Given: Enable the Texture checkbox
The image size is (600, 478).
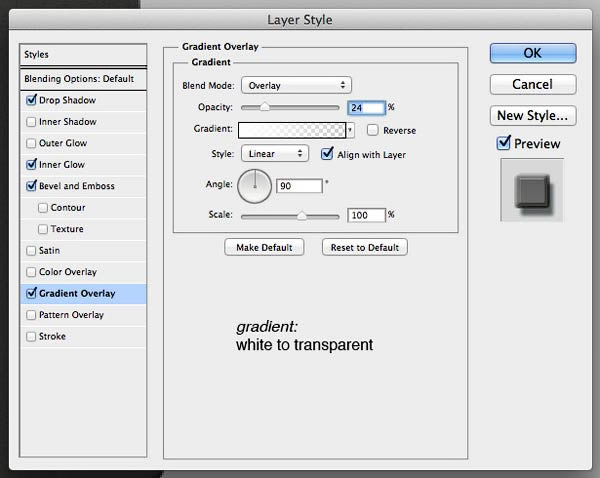Looking at the screenshot, I should (x=43, y=229).
